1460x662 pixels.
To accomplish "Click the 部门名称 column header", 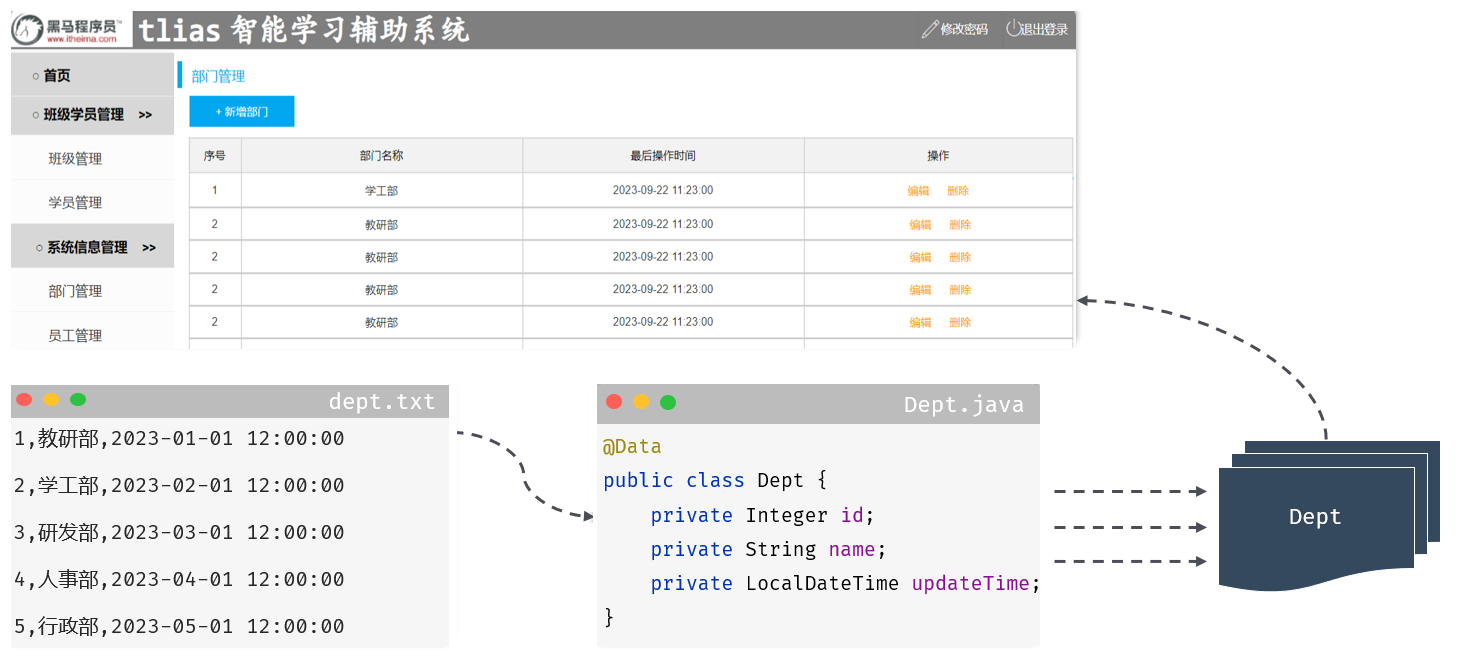I will pyautogui.click(x=381, y=156).
